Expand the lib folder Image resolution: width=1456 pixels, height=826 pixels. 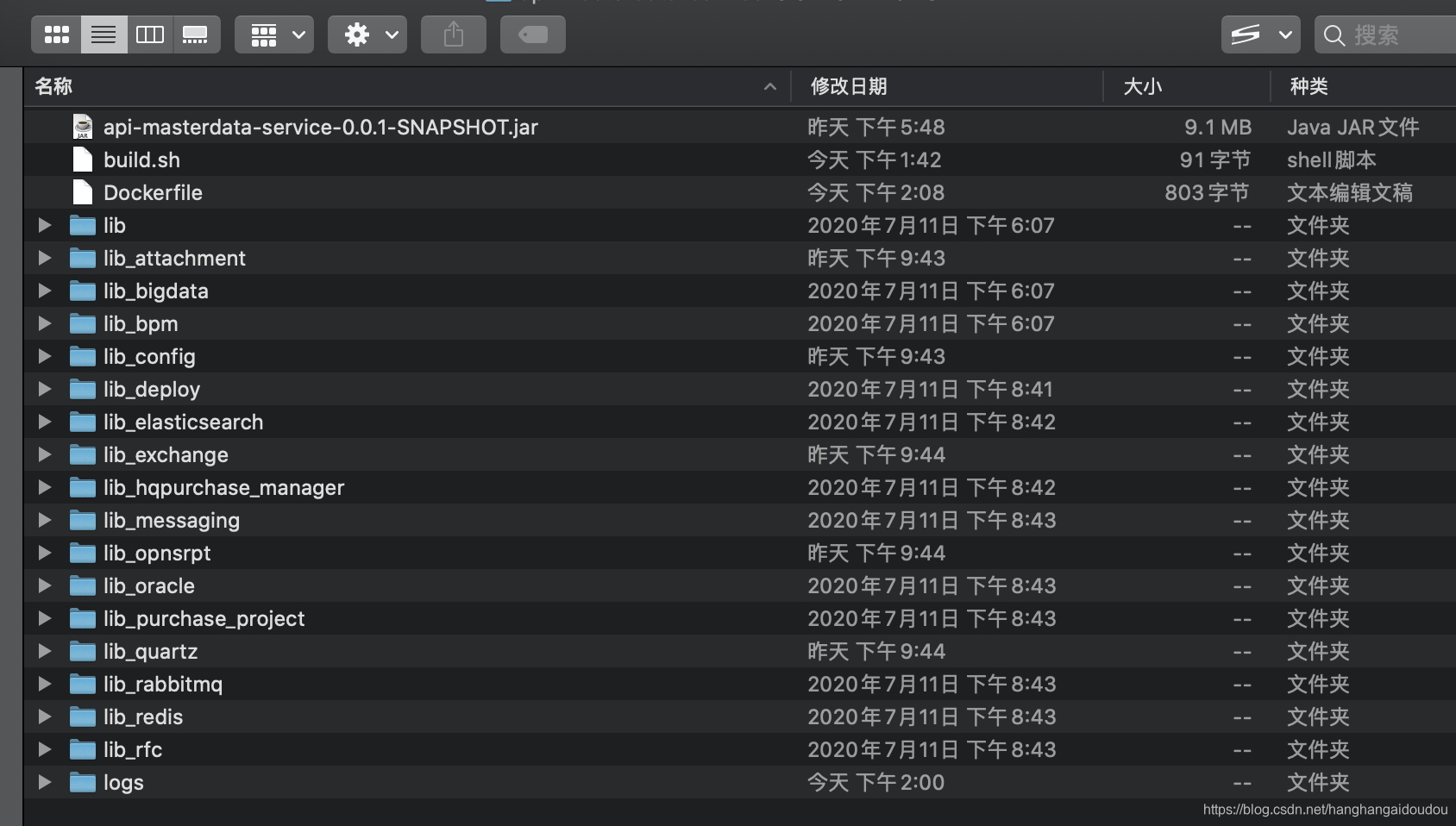45,225
